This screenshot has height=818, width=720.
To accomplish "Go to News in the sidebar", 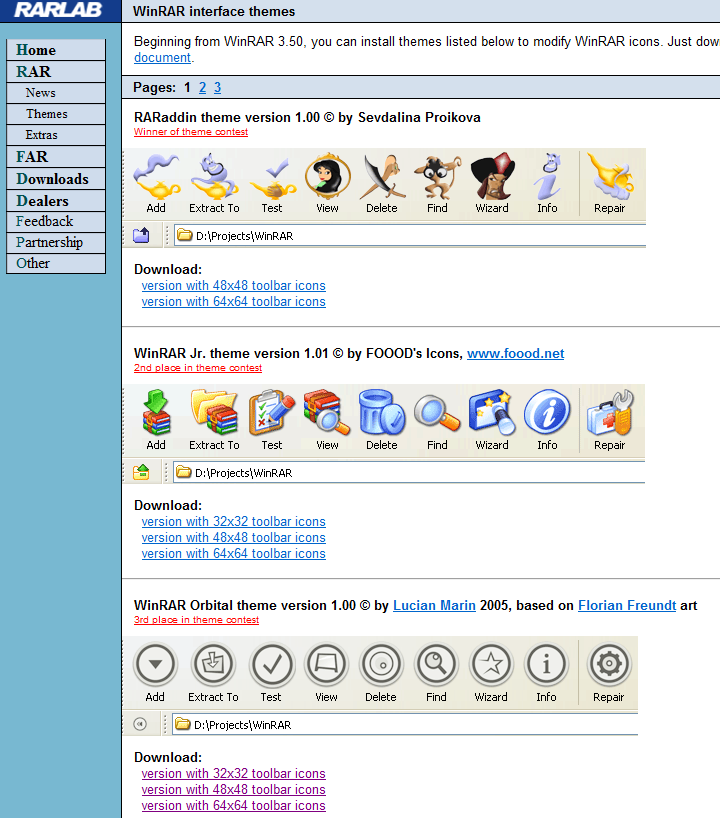I will 56,93.
